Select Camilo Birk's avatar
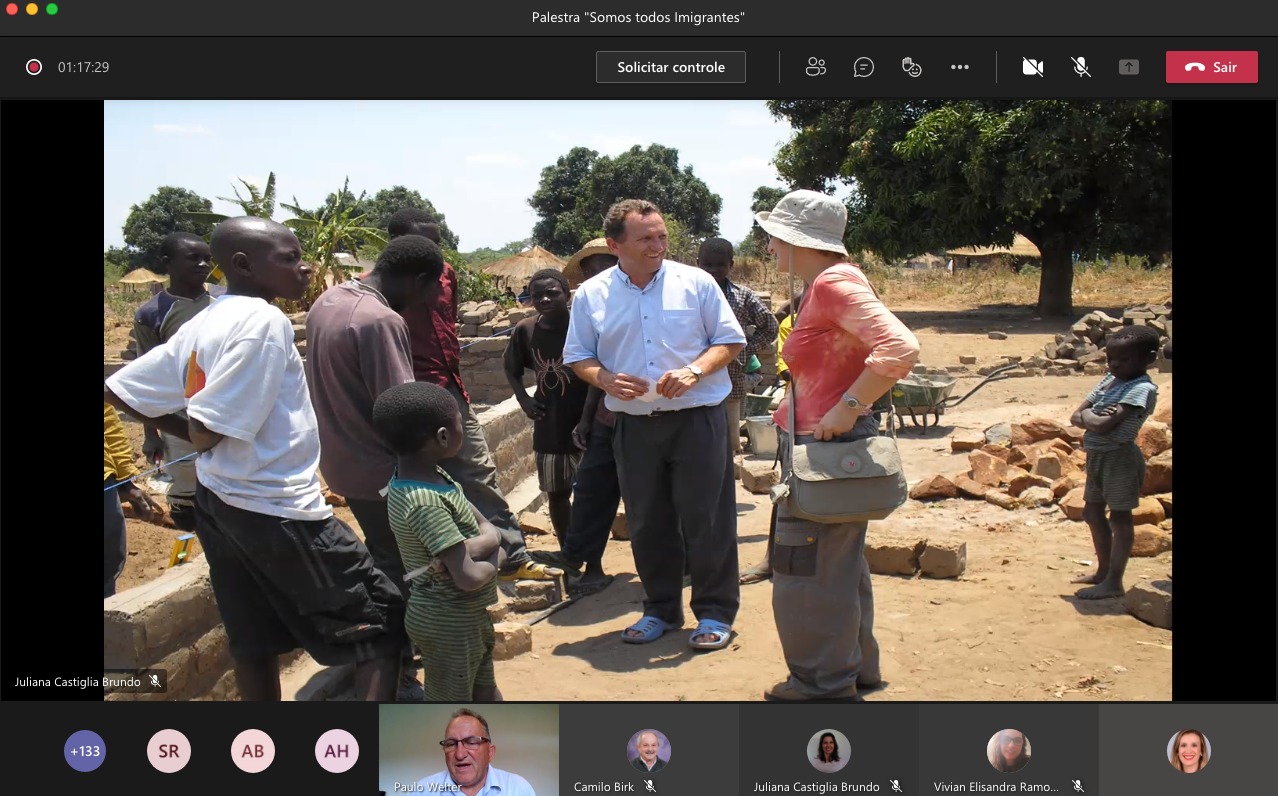This screenshot has height=796, width=1278. click(x=649, y=751)
